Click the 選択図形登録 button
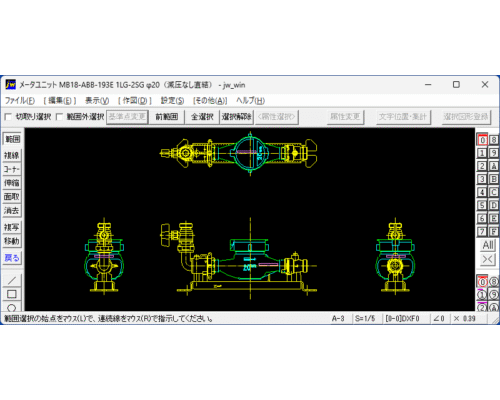The image size is (500, 400). (466, 117)
